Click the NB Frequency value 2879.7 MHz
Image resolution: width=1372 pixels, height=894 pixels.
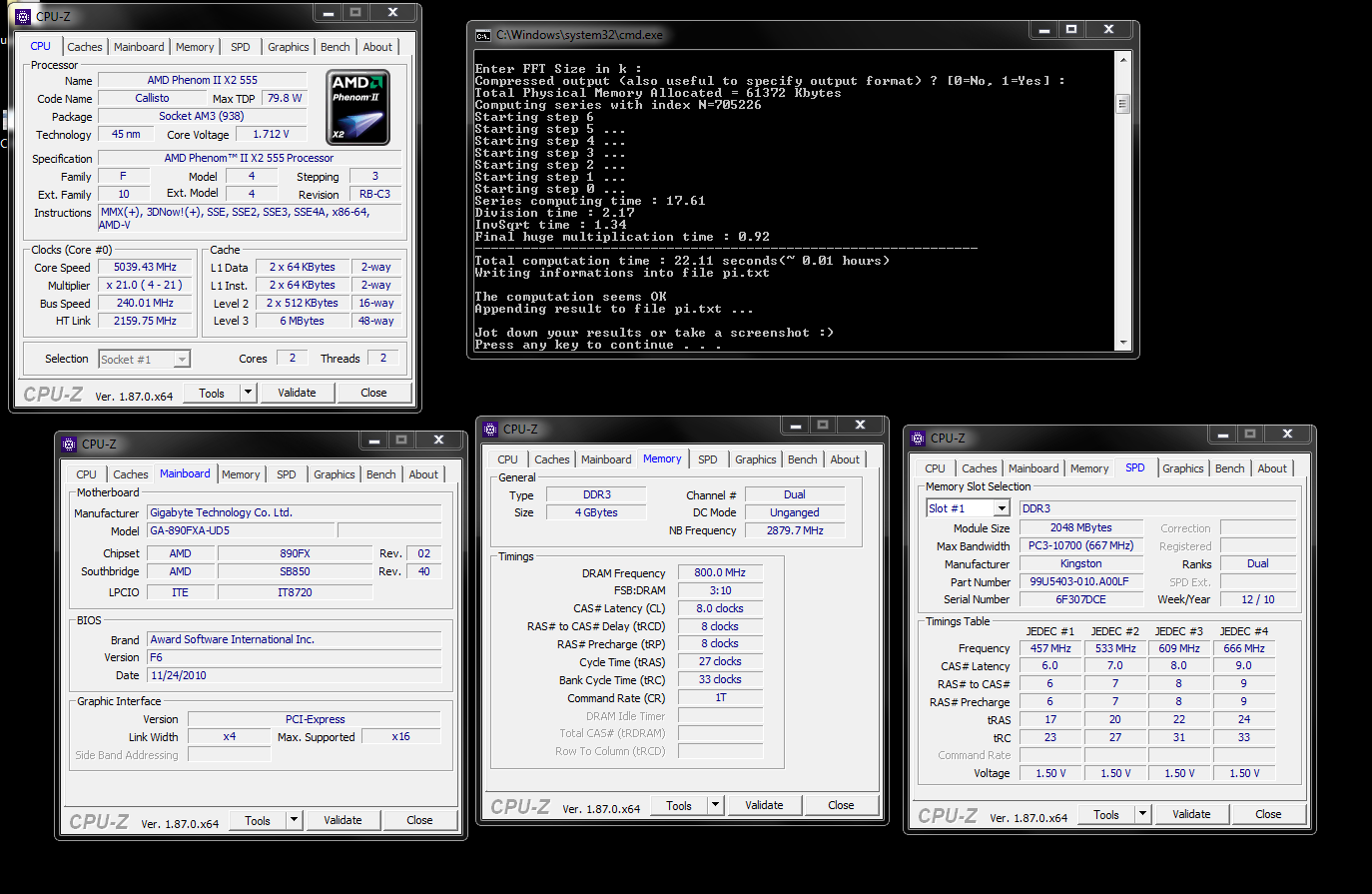795,530
